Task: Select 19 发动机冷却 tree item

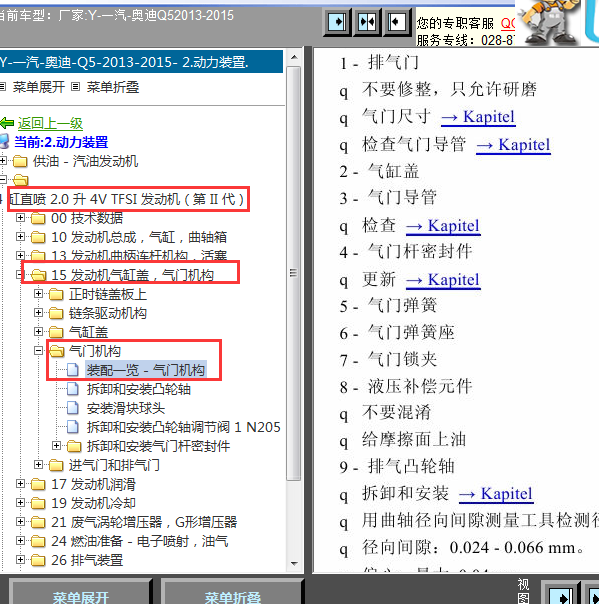Action: tap(93, 503)
